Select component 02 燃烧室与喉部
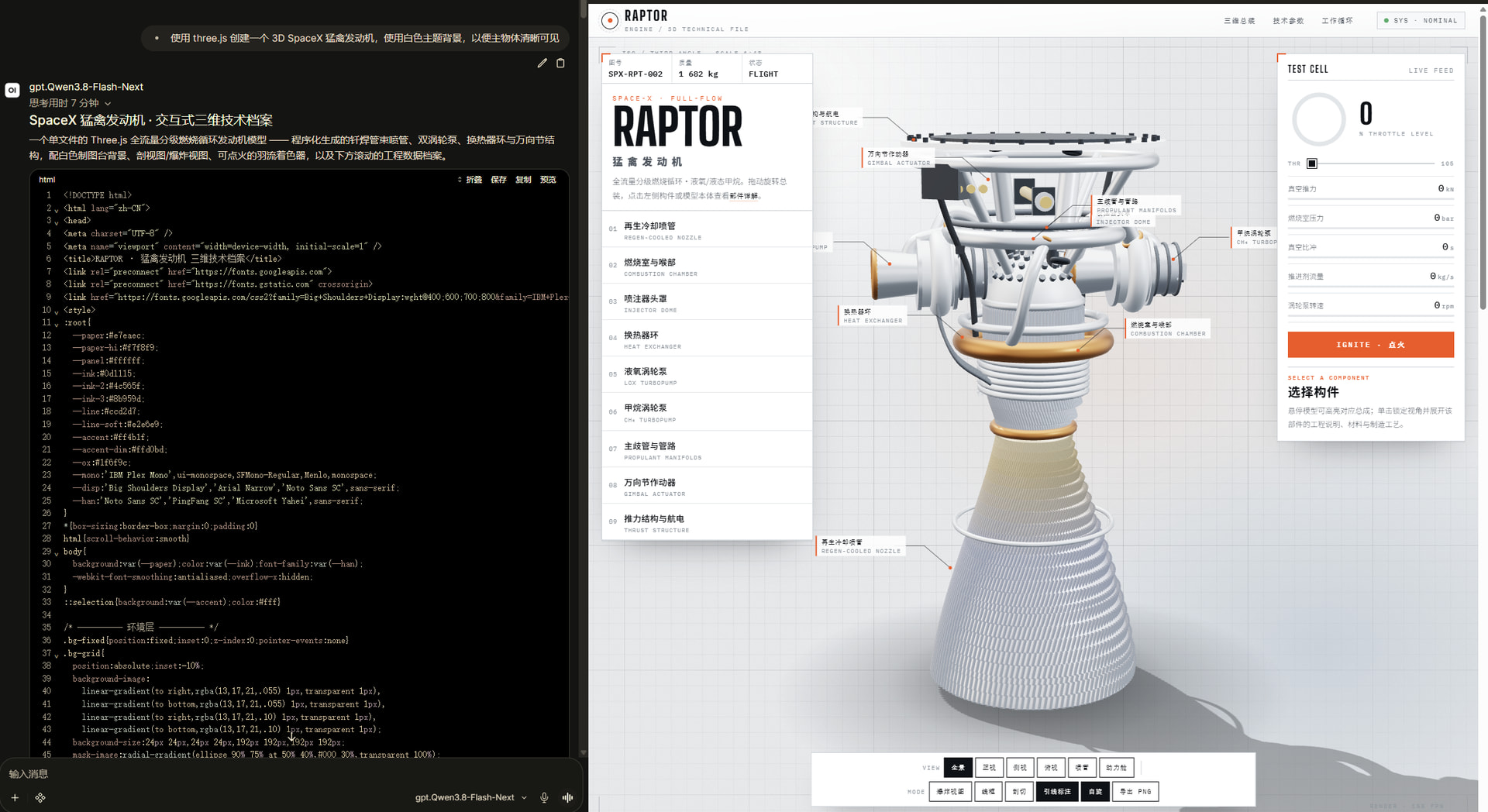This screenshot has height=812, width=1488. (x=707, y=267)
